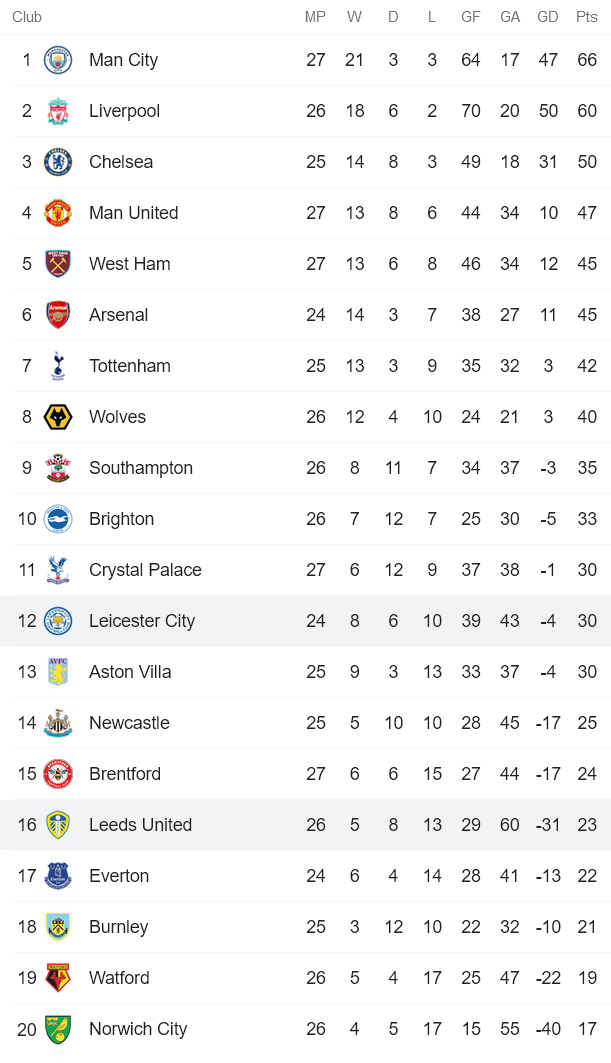Click the MP column header
Screen dimensions: 611x1063
[x=315, y=17]
